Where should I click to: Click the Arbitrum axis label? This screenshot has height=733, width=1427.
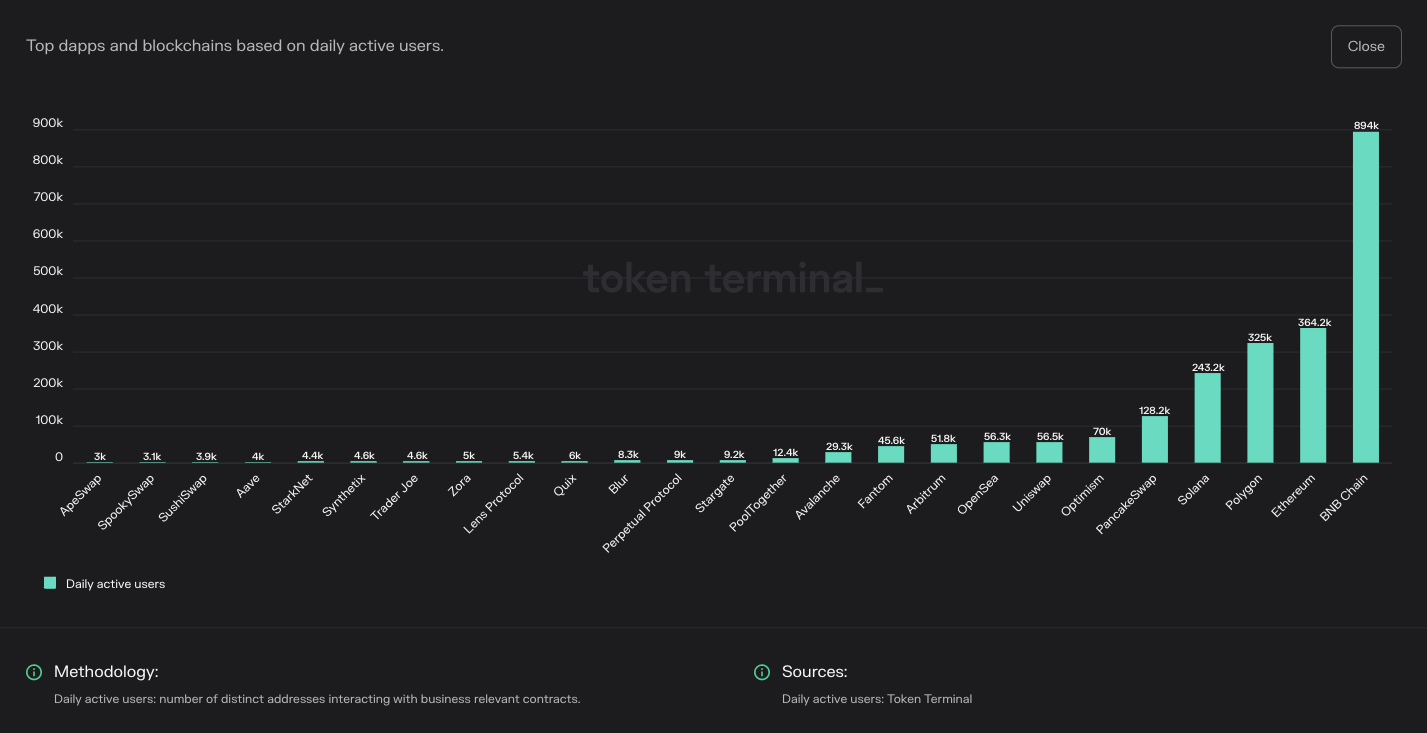pos(926,496)
